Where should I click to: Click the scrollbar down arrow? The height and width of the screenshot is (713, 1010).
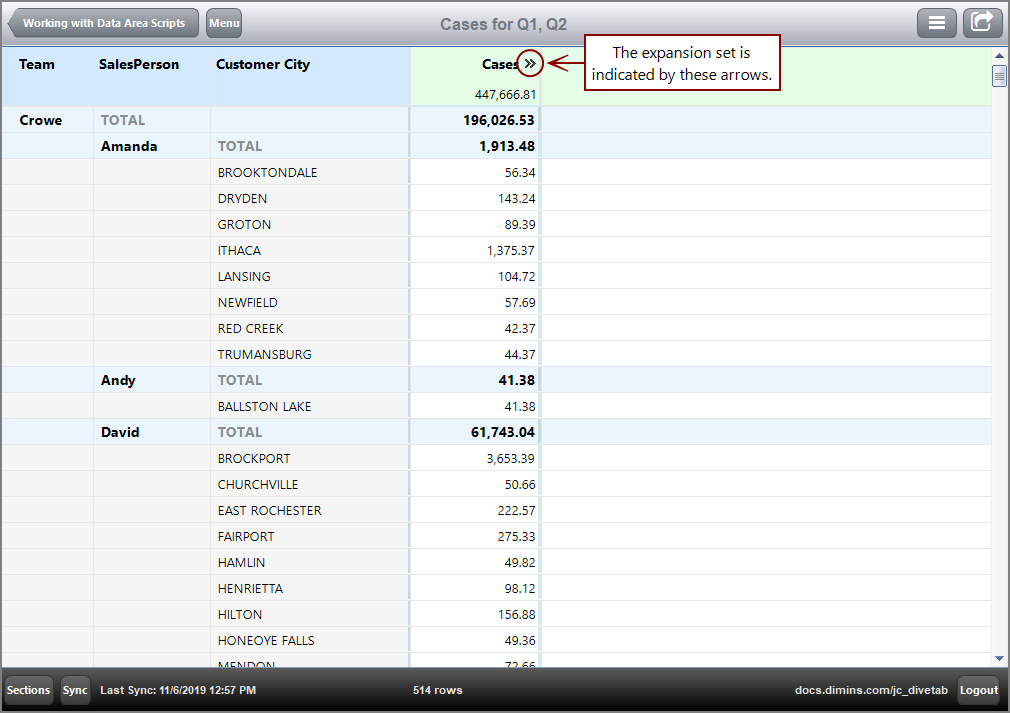pyautogui.click(x=1000, y=658)
